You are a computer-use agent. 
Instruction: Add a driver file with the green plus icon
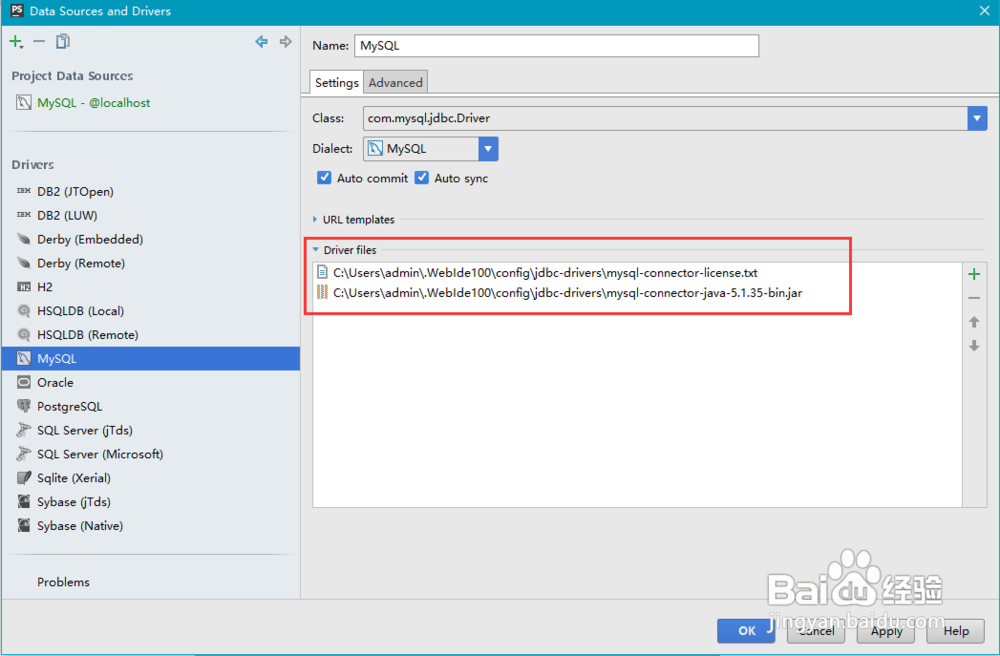point(975,273)
